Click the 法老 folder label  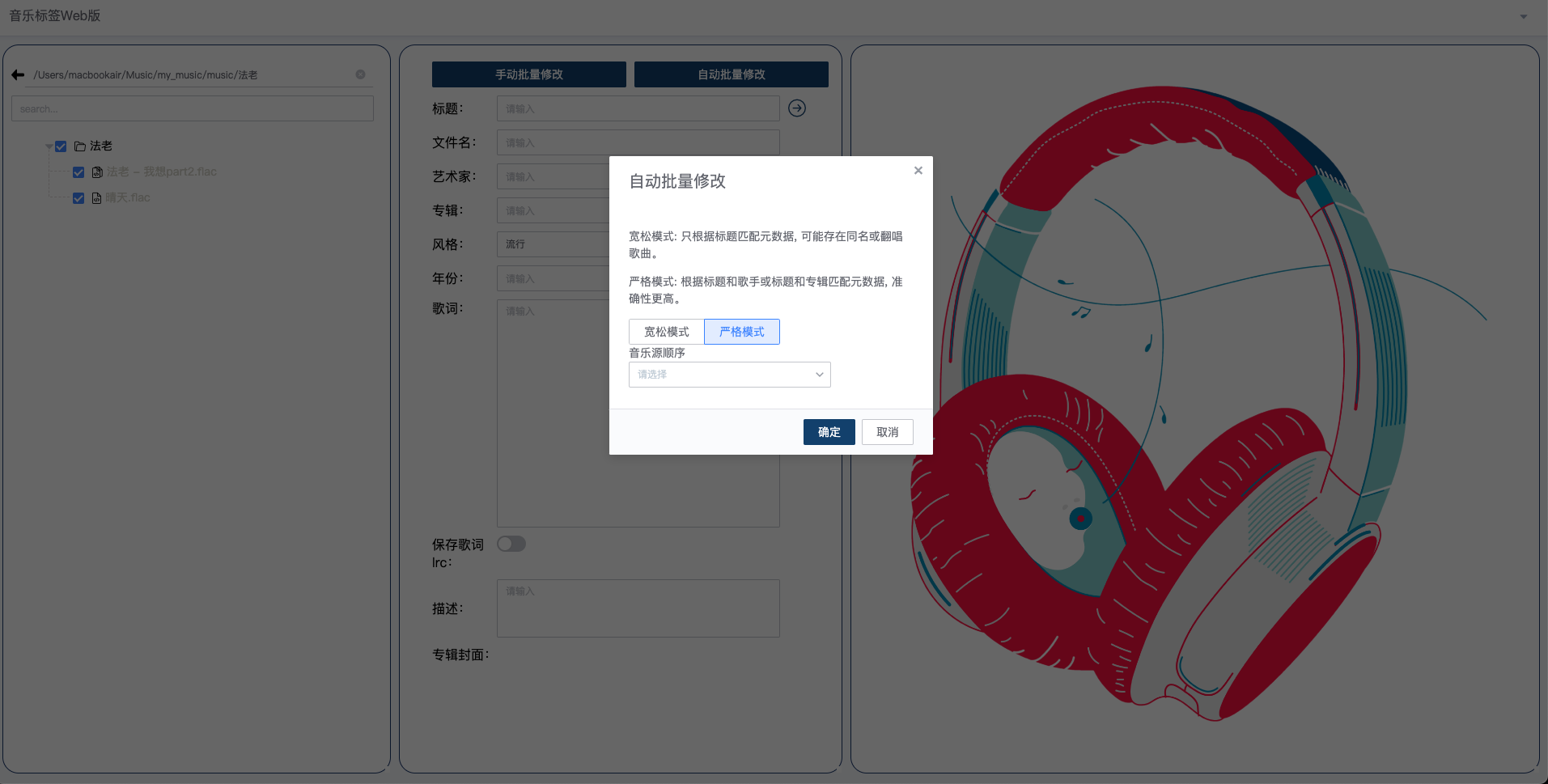[x=101, y=146]
